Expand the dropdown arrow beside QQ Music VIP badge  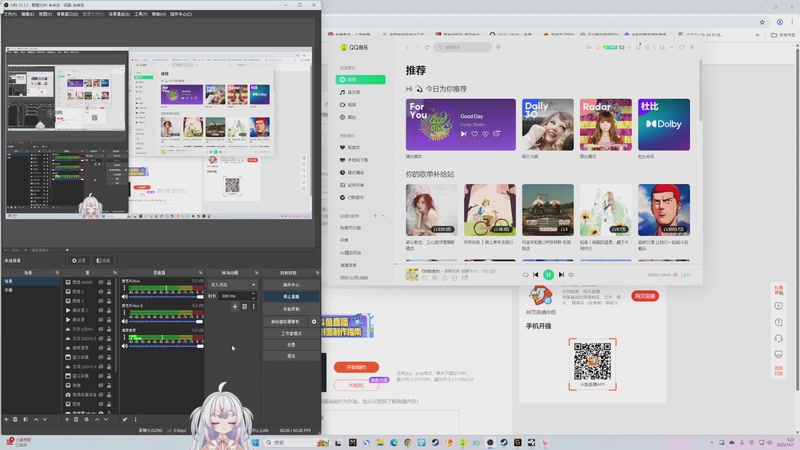[x=630, y=47]
